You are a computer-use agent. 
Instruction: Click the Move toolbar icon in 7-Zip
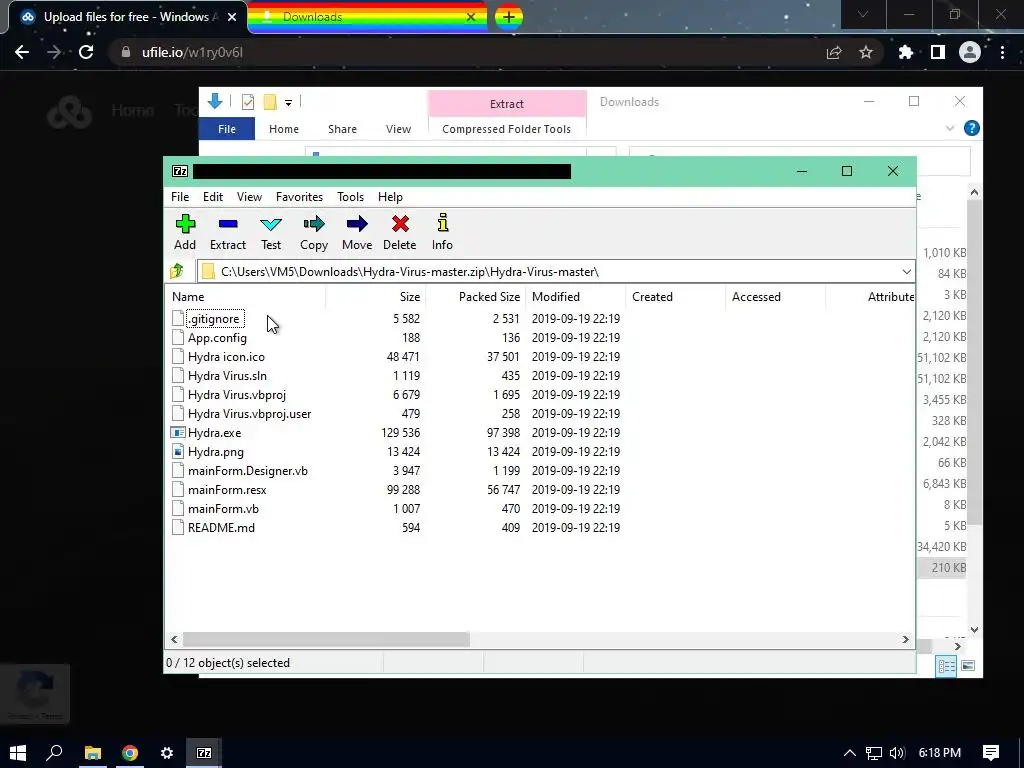(x=357, y=225)
